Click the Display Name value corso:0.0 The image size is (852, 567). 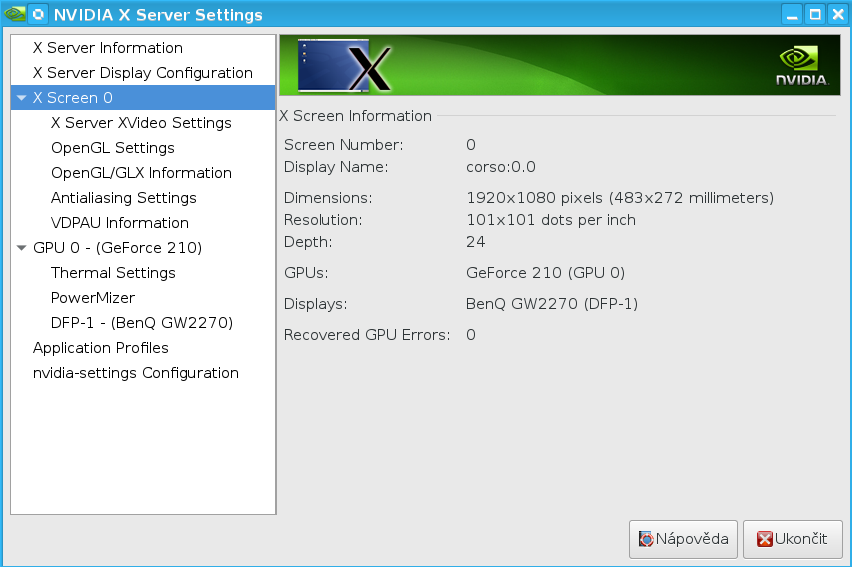501,167
